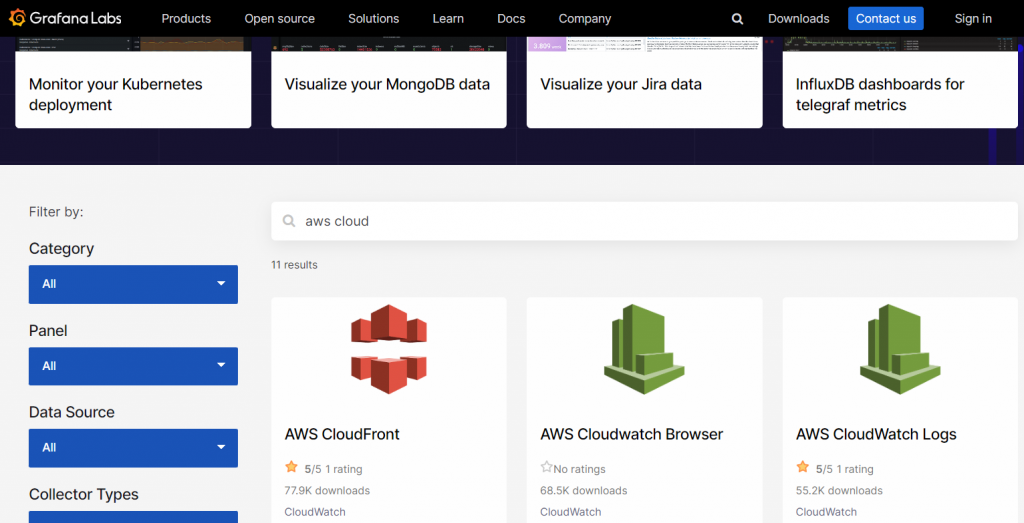Screen dimensions: 1024x523
Task: Click the star rating icon under AWS CloudFront
Action: pyautogui.click(x=291, y=467)
